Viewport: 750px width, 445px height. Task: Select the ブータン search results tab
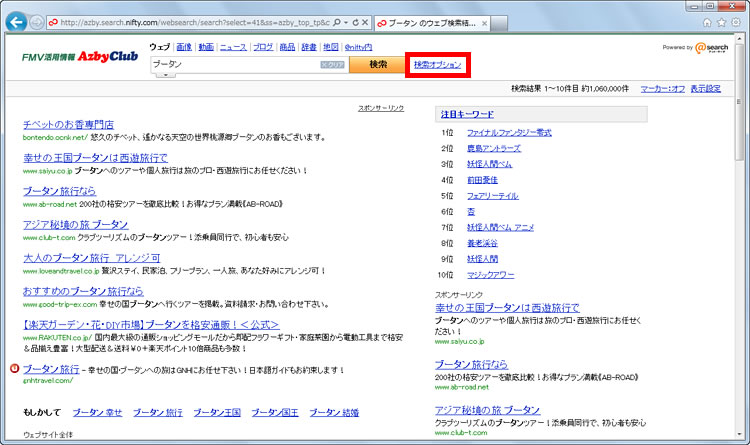tap(431, 23)
